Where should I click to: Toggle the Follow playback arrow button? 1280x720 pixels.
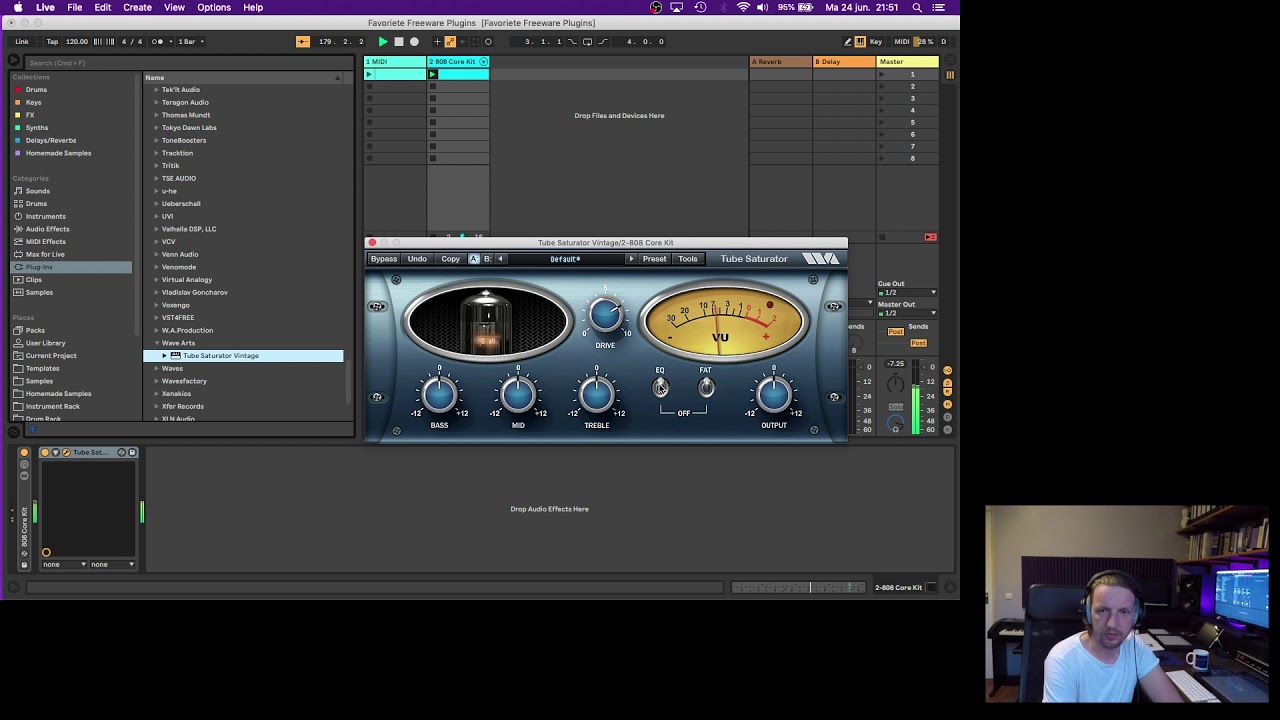pos(303,41)
